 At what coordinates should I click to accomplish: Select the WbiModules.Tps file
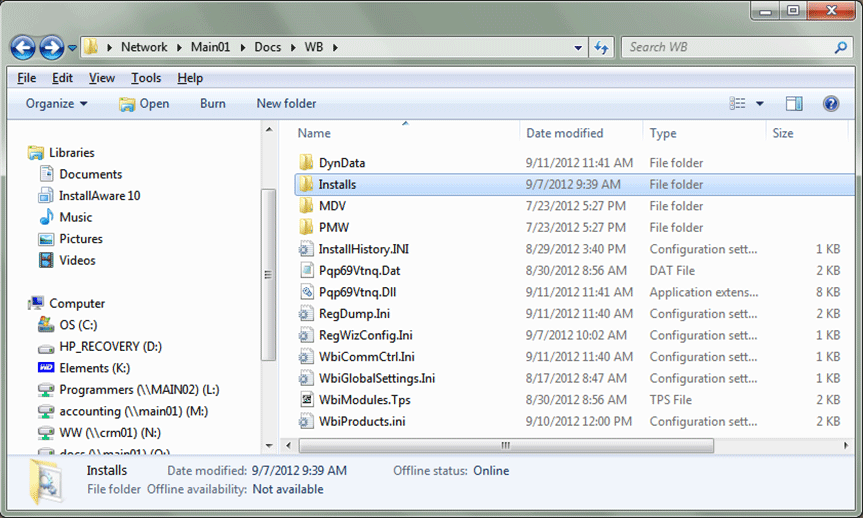coord(365,400)
